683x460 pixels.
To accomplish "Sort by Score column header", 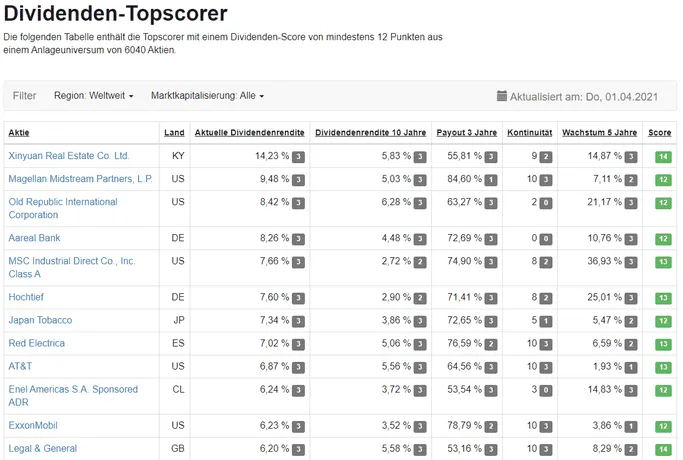I will pos(659,132).
